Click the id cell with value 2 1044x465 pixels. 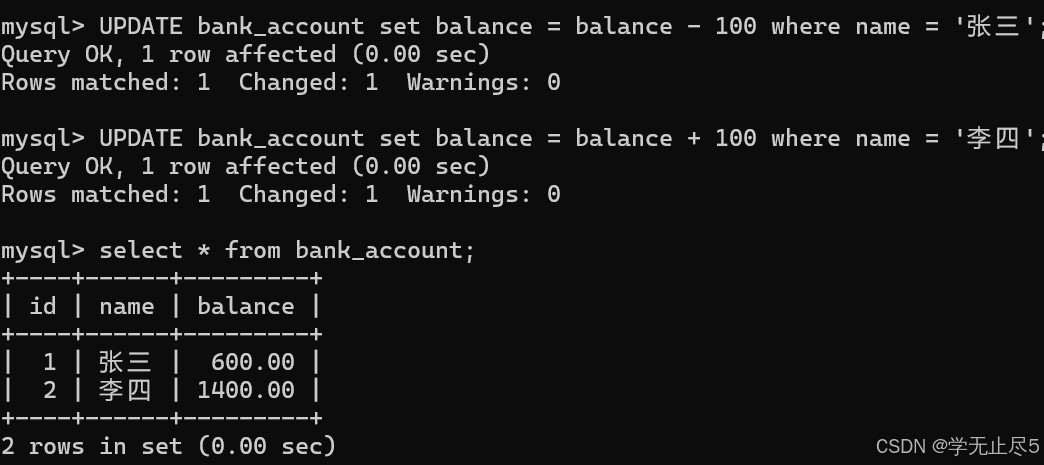click(x=50, y=390)
